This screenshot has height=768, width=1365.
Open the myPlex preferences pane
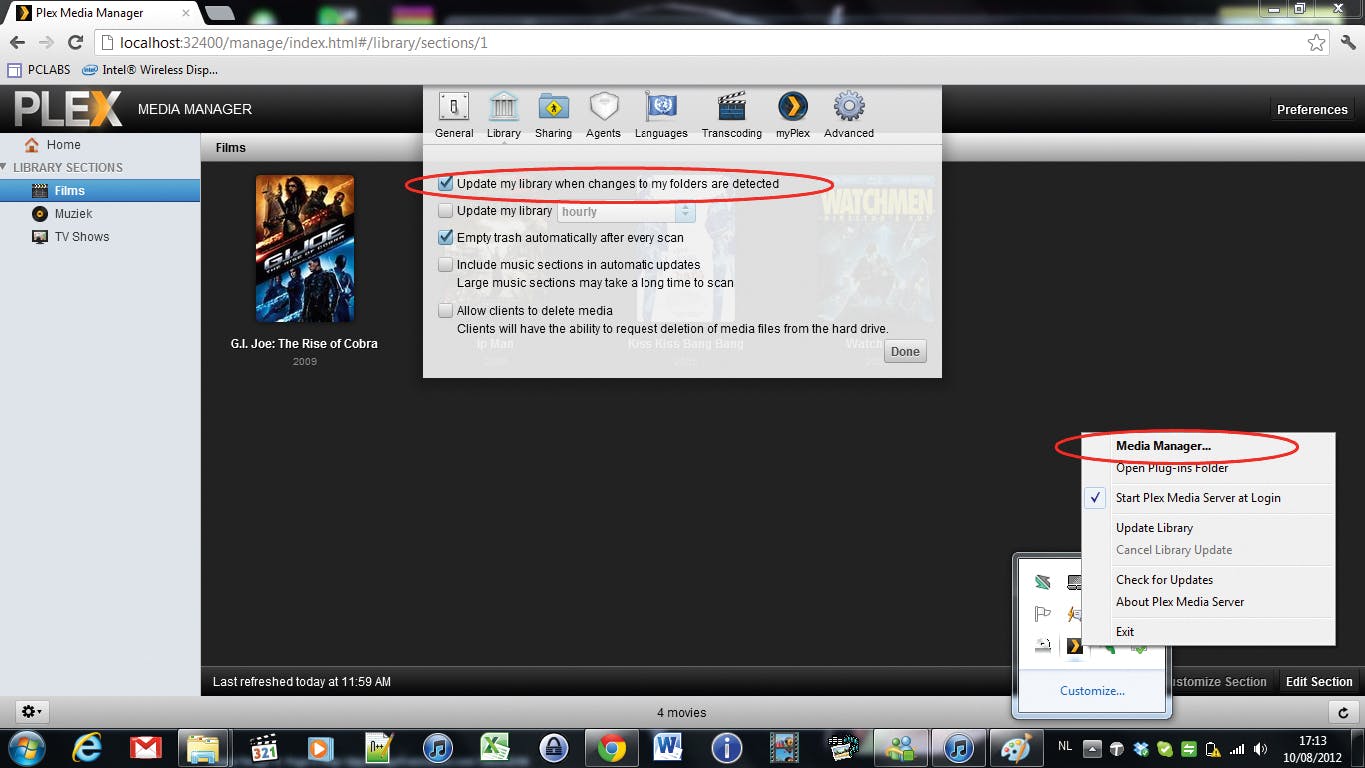click(x=793, y=115)
